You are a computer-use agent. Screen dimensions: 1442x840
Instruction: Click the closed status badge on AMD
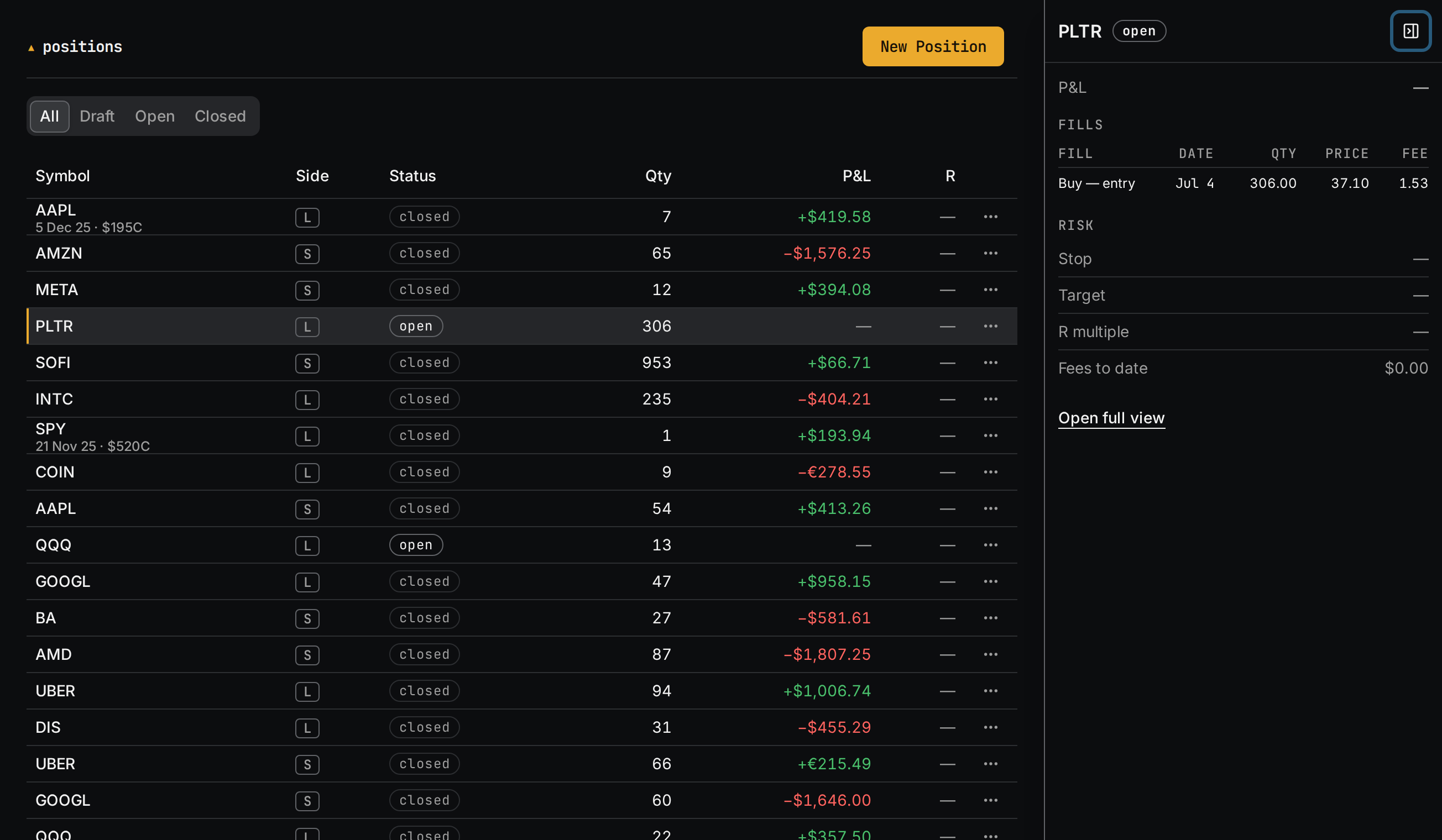tap(424, 655)
